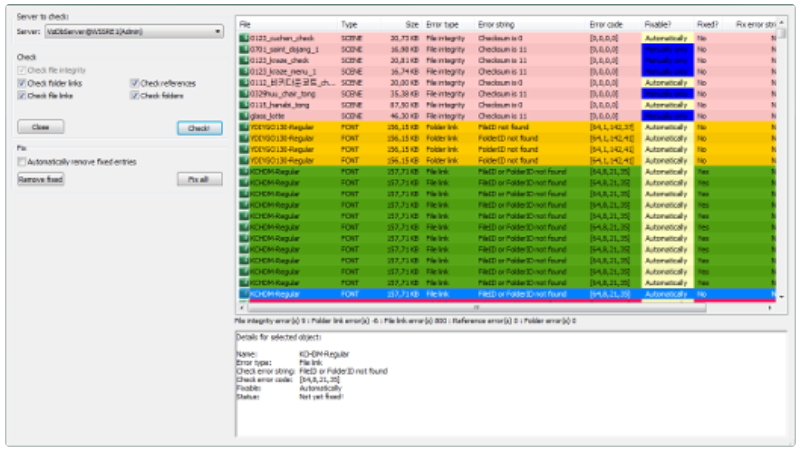Click the Remove fixed button
The image size is (810, 454).
(x=41, y=179)
